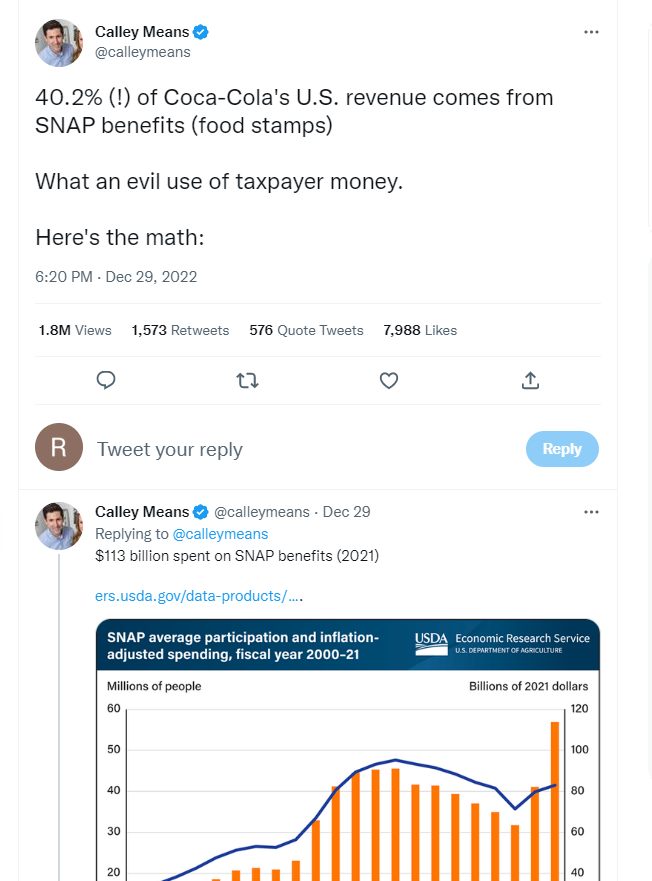652x881 pixels.
Task: Click the 'Tweet your reply' field
Action: [x=300, y=449]
